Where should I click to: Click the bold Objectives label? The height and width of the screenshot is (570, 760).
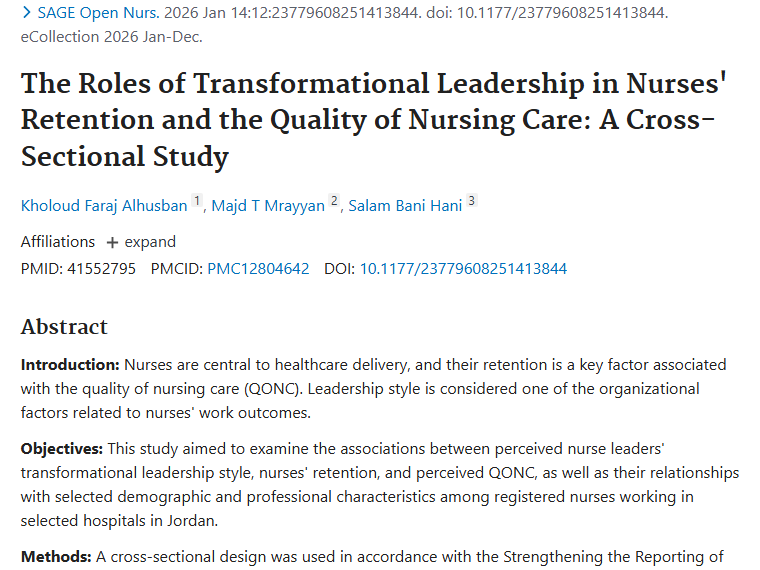pyautogui.click(x=62, y=449)
